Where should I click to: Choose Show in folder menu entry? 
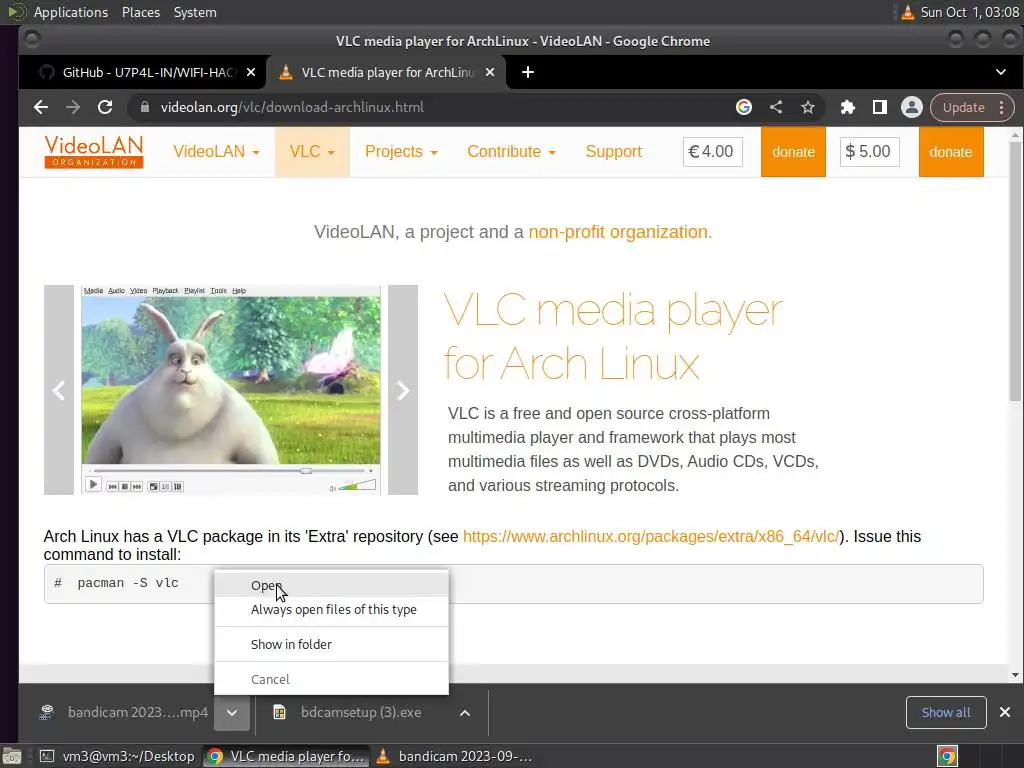pyautogui.click(x=332, y=644)
